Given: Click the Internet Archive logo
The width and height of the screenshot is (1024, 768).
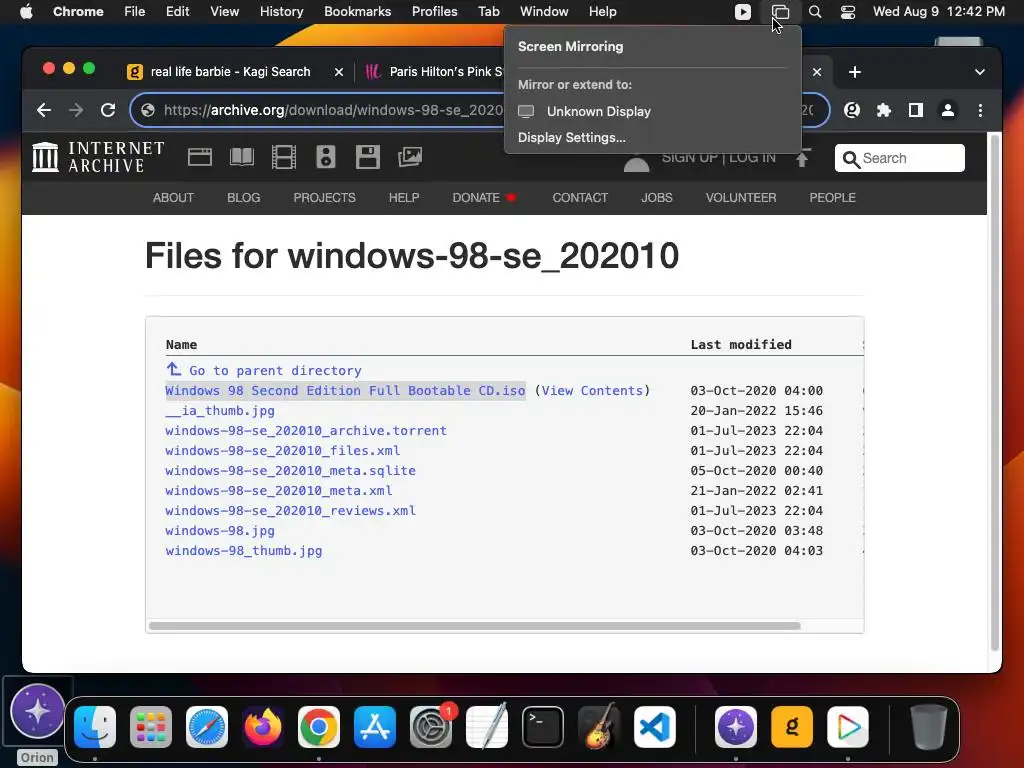Looking at the screenshot, I should coord(99,157).
